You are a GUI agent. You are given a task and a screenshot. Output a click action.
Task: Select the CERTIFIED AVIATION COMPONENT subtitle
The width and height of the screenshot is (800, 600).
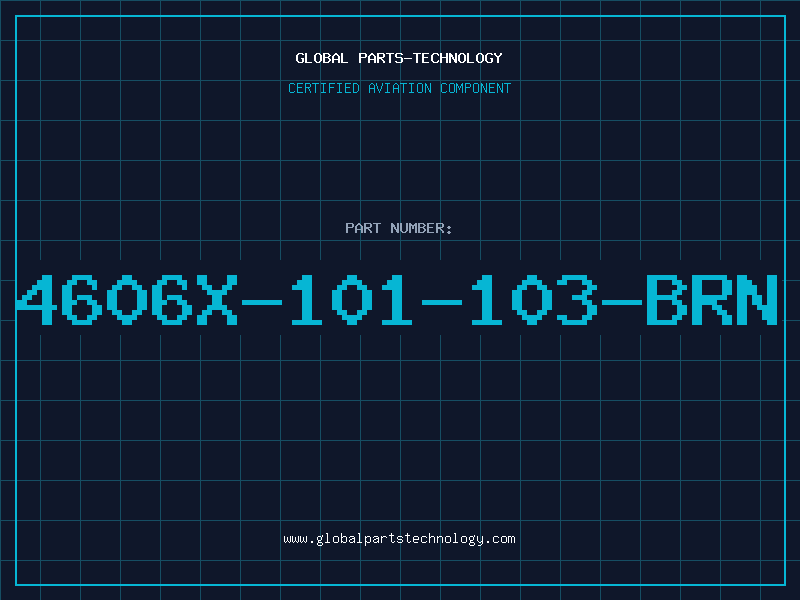point(399,88)
